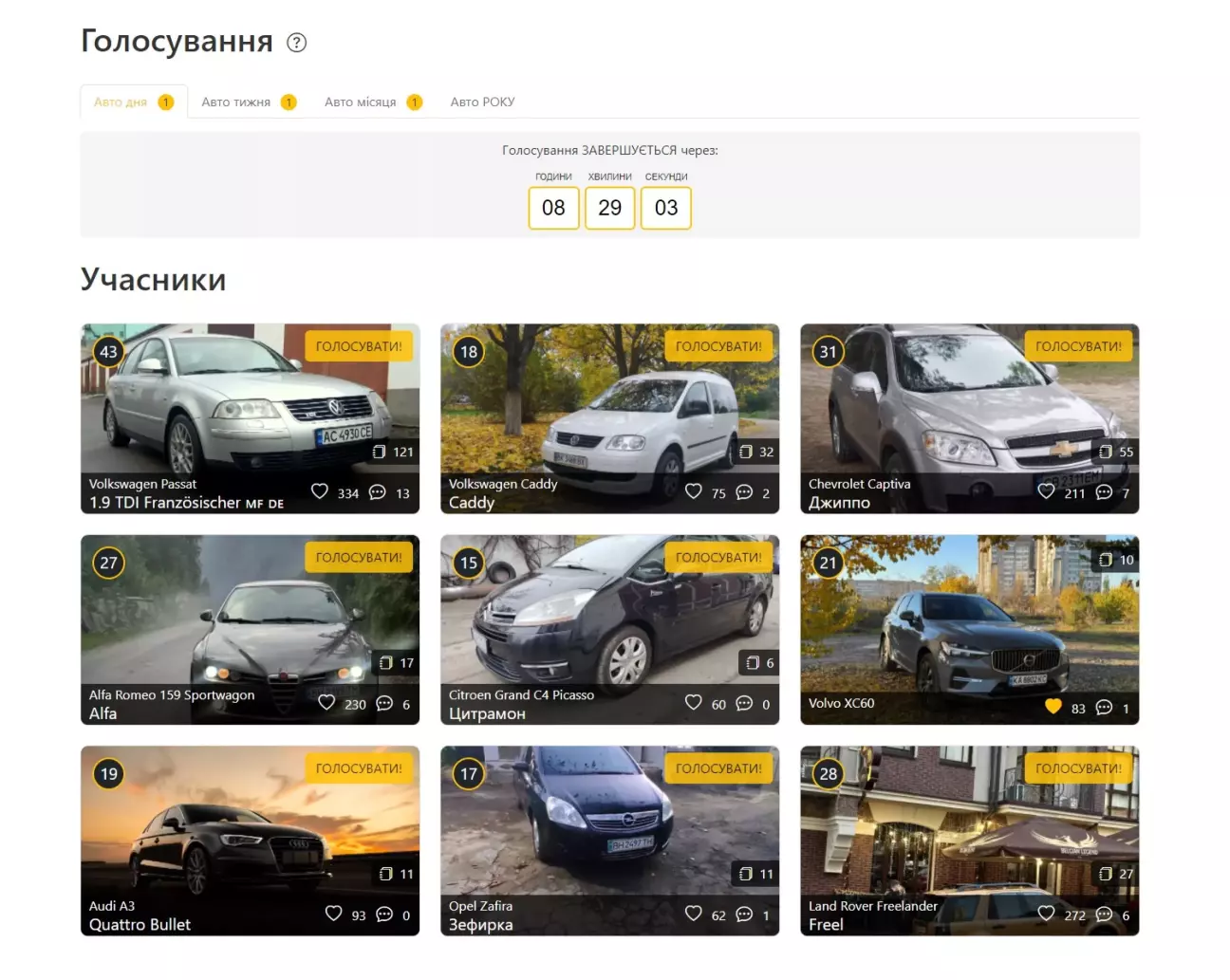Like the Volkswagen Caddy heart icon
Image resolution: width=1230 pixels, height=980 pixels.
[x=694, y=491]
